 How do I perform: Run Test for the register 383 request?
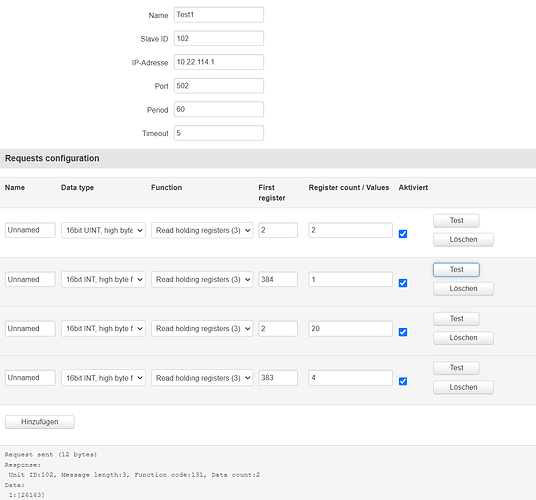click(x=456, y=368)
